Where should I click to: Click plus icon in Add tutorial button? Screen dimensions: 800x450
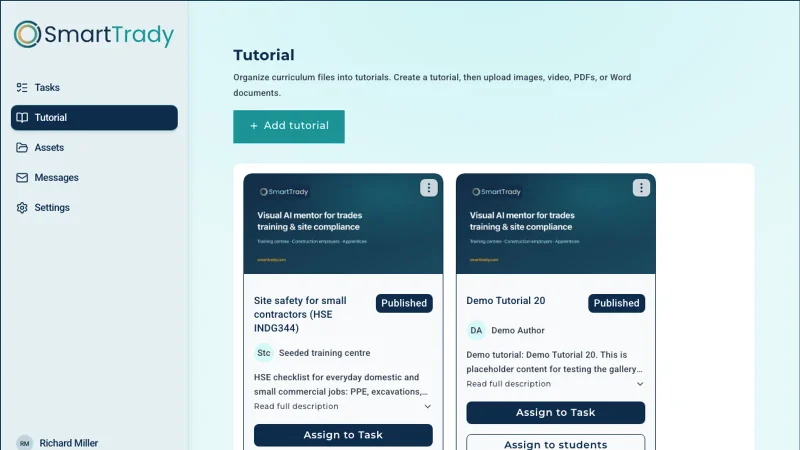tap(254, 126)
